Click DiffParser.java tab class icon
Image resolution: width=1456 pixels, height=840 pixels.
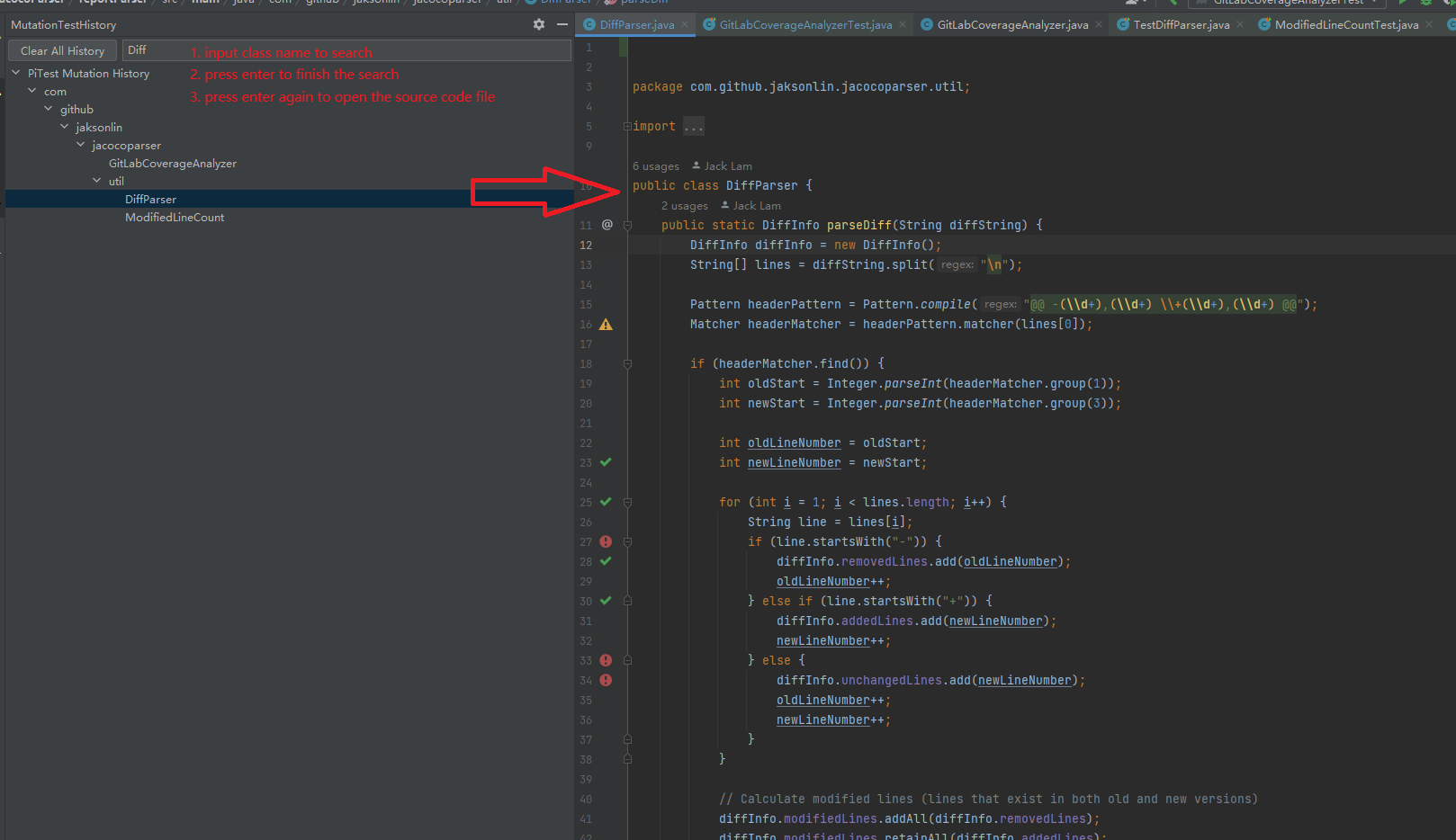click(x=589, y=24)
